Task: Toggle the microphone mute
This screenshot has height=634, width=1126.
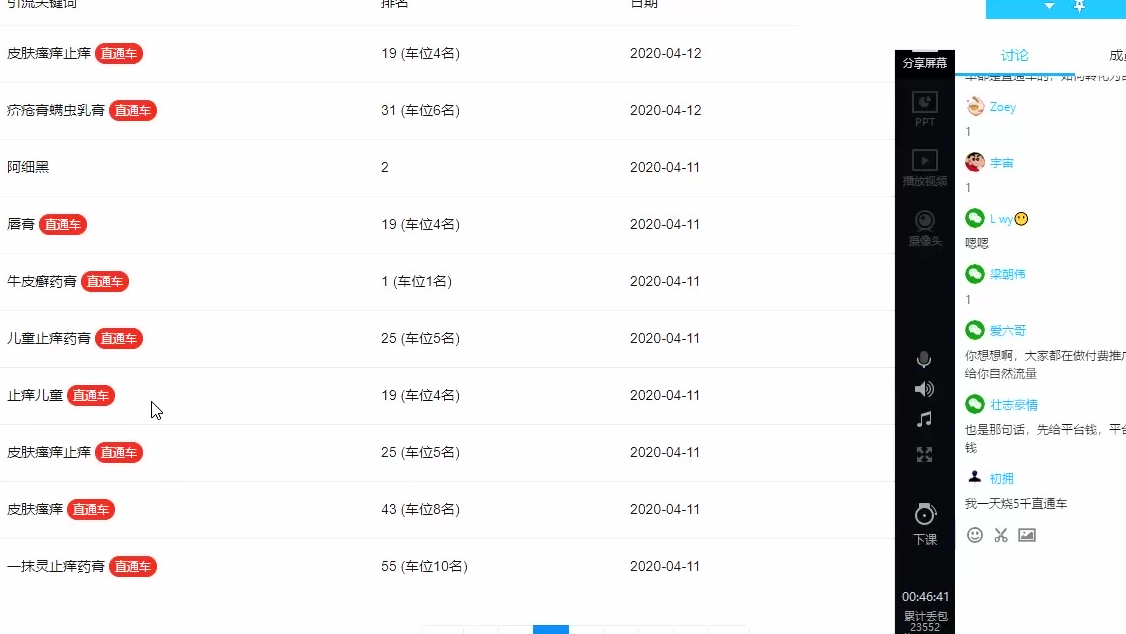Action: pos(925,360)
